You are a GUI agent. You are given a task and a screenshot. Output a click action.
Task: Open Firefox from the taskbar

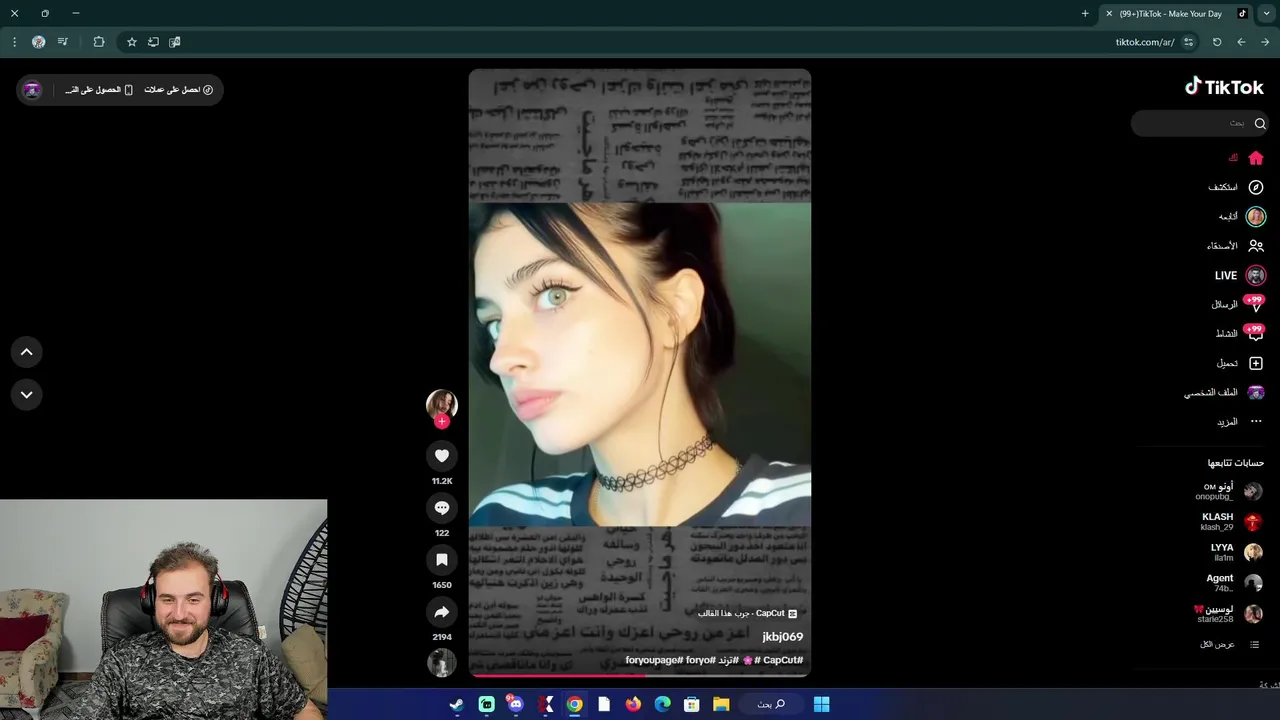coord(633,704)
